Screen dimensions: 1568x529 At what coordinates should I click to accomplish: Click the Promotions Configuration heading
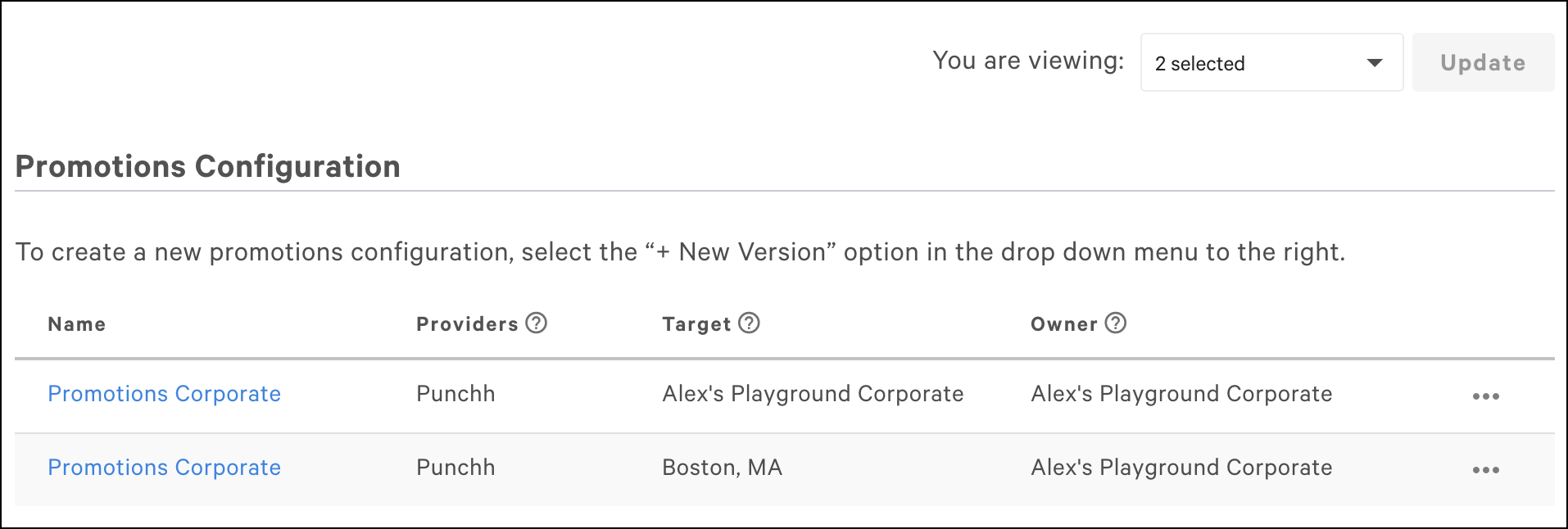click(207, 166)
